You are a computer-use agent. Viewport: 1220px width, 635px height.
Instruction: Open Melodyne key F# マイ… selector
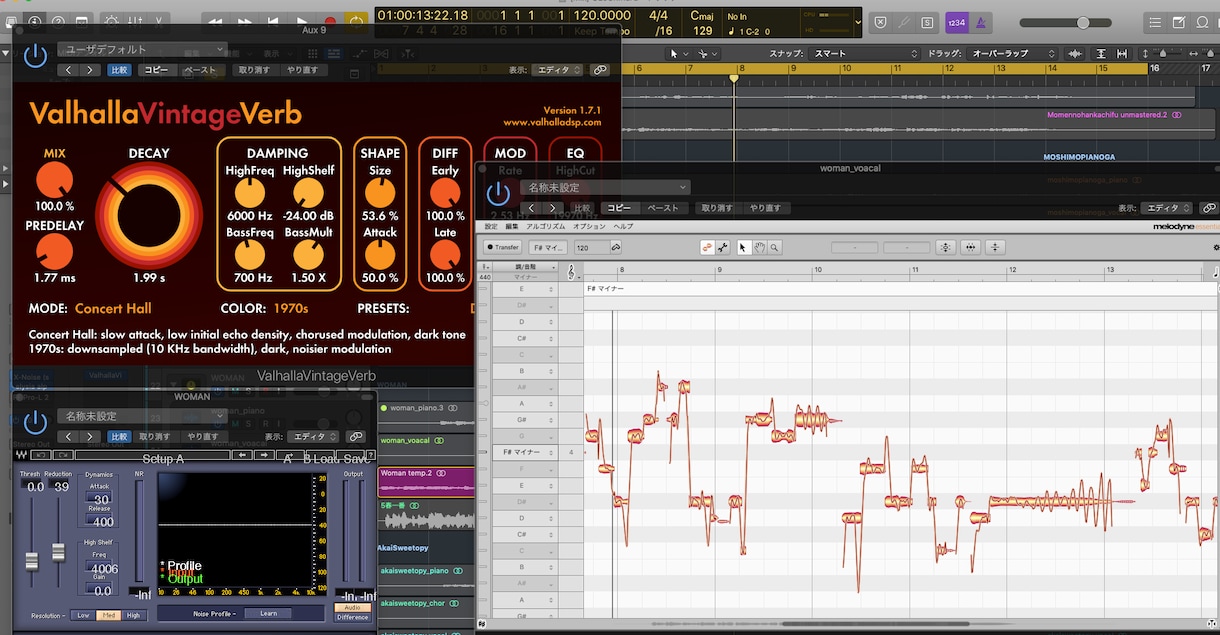tap(550, 247)
